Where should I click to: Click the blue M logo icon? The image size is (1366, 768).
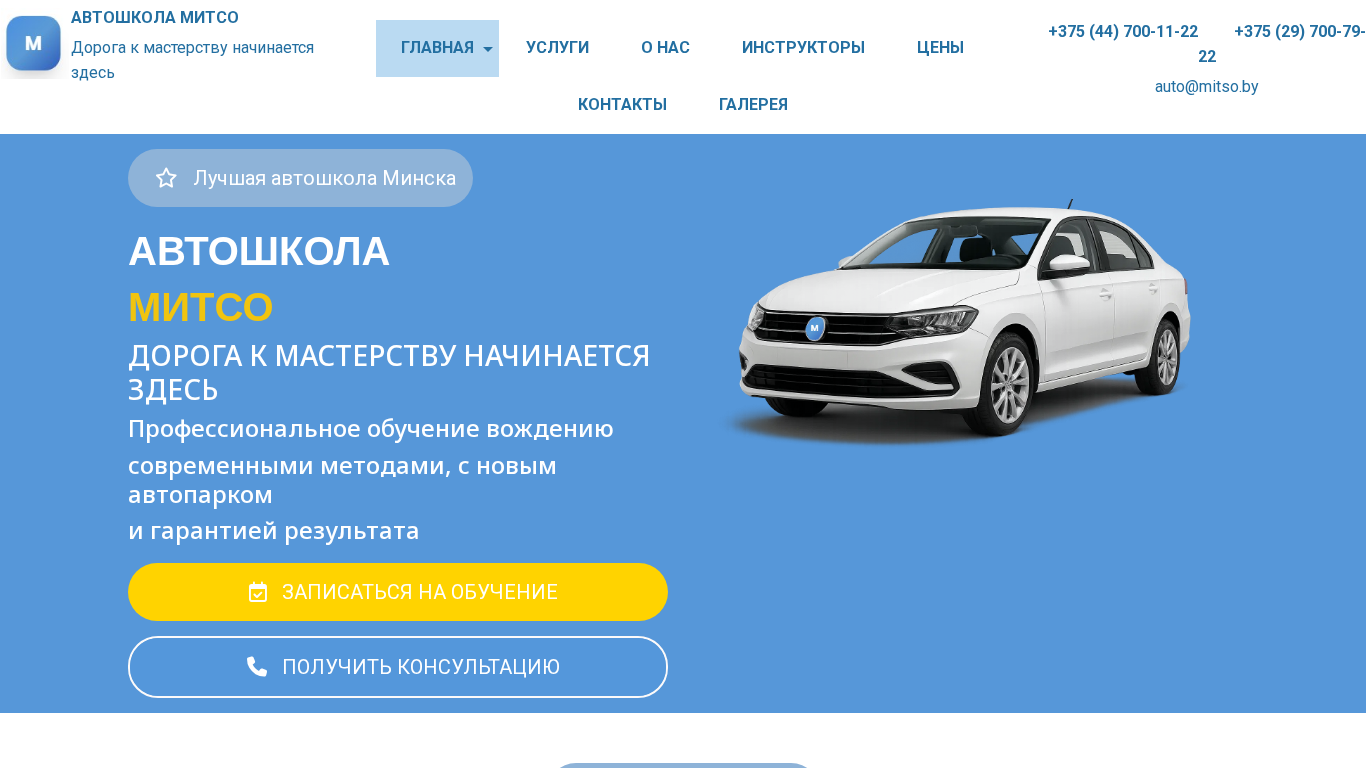click(x=34, y=44)
